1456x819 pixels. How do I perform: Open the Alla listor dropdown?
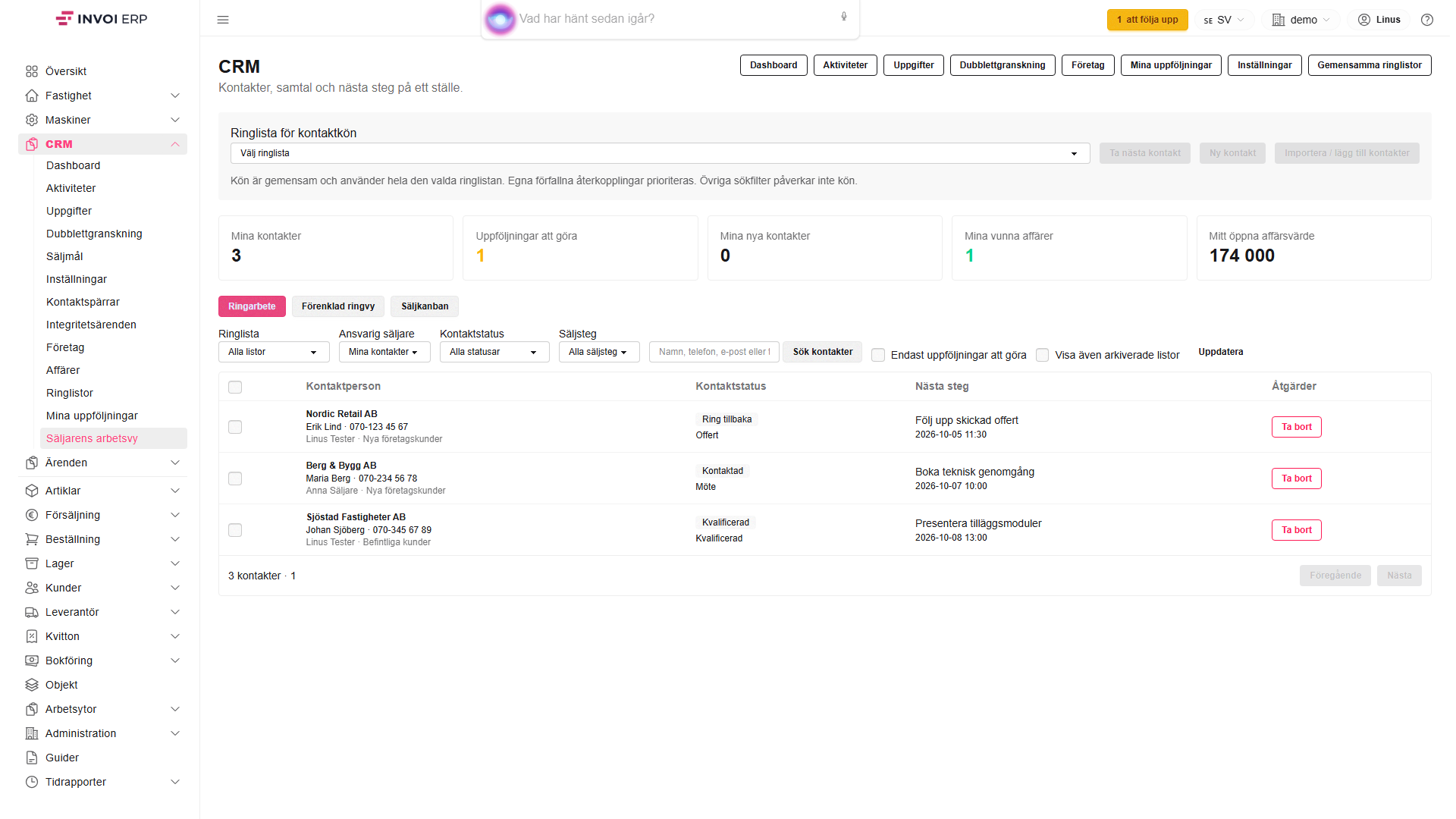[274, 352]
